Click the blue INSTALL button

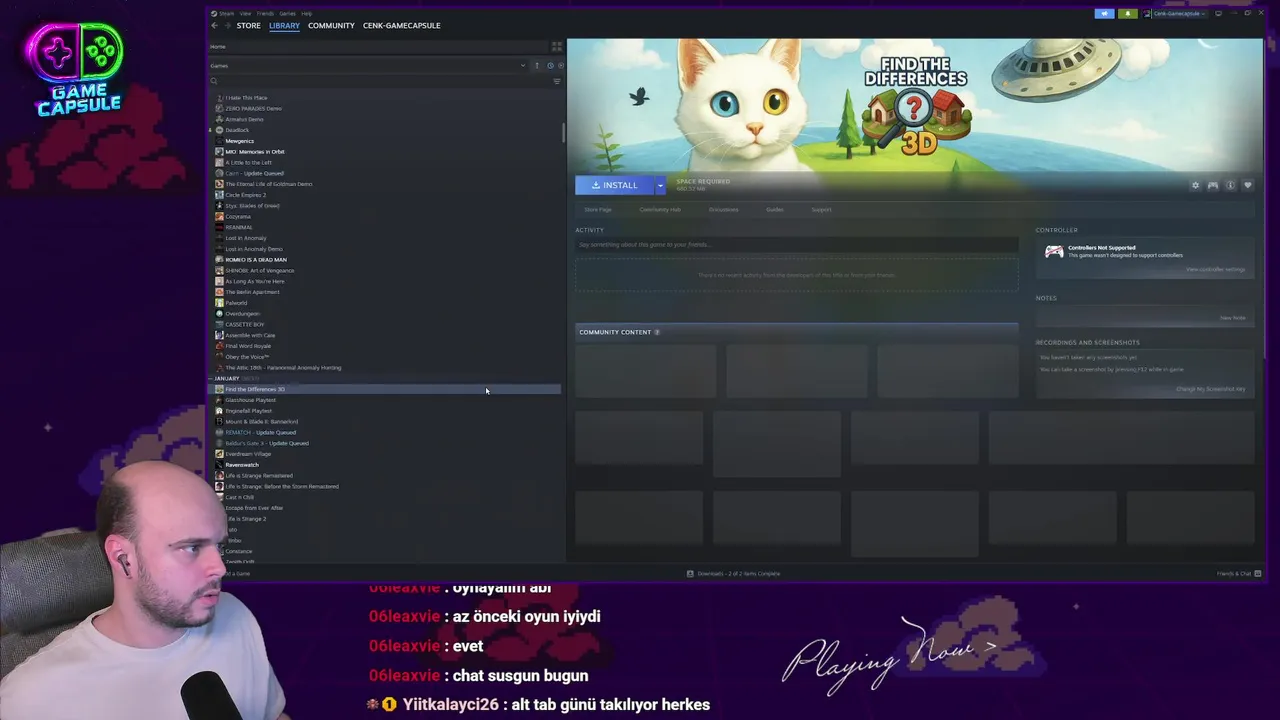click(x=615, y=185)
